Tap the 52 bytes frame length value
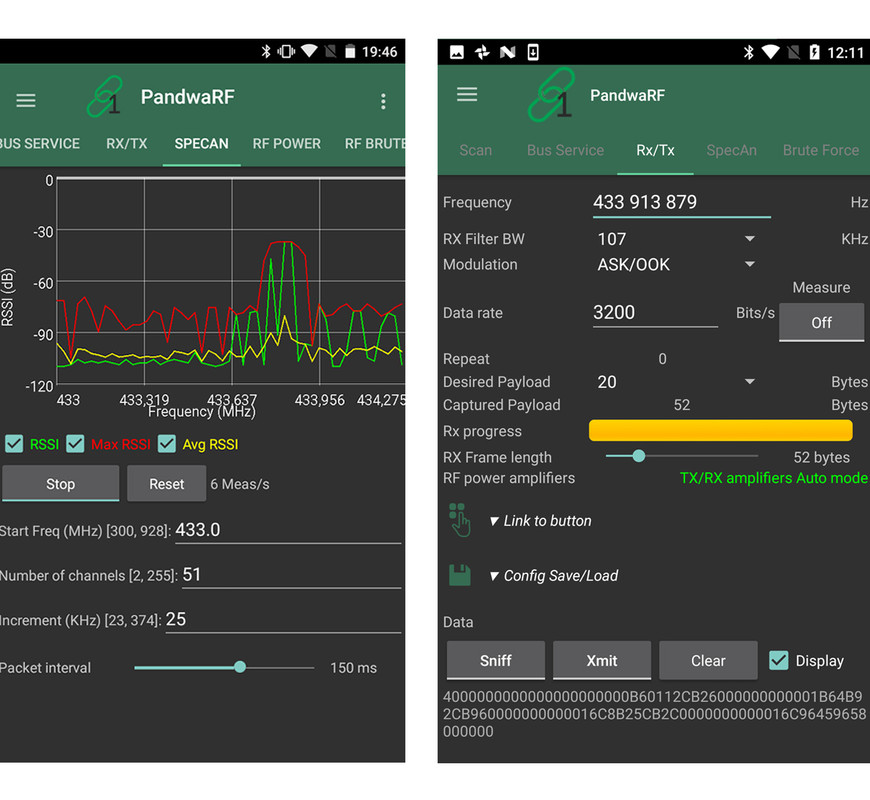870x800 pixels. 821,457
